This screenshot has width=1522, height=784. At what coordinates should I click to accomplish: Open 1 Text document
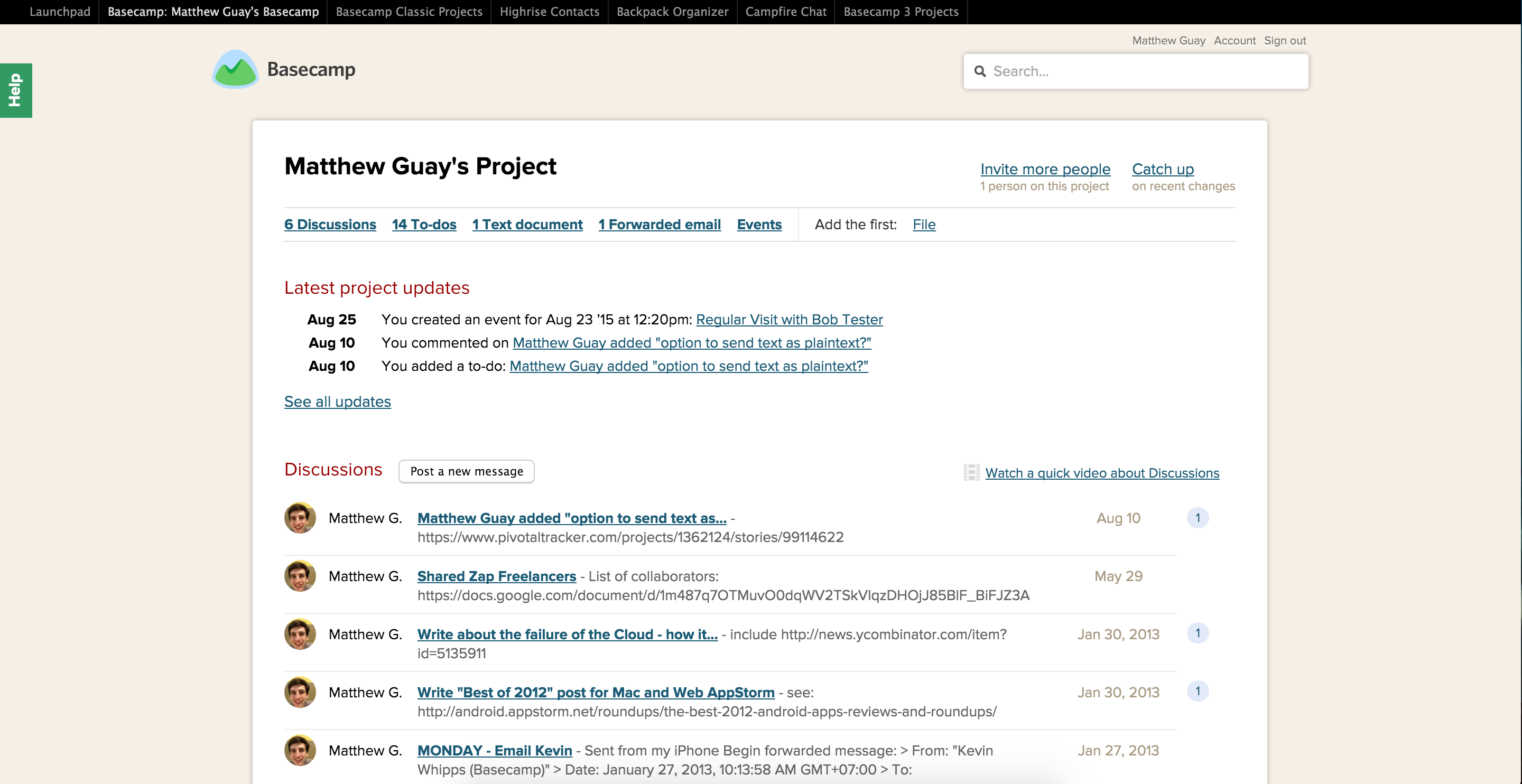(x=527, y=225)
